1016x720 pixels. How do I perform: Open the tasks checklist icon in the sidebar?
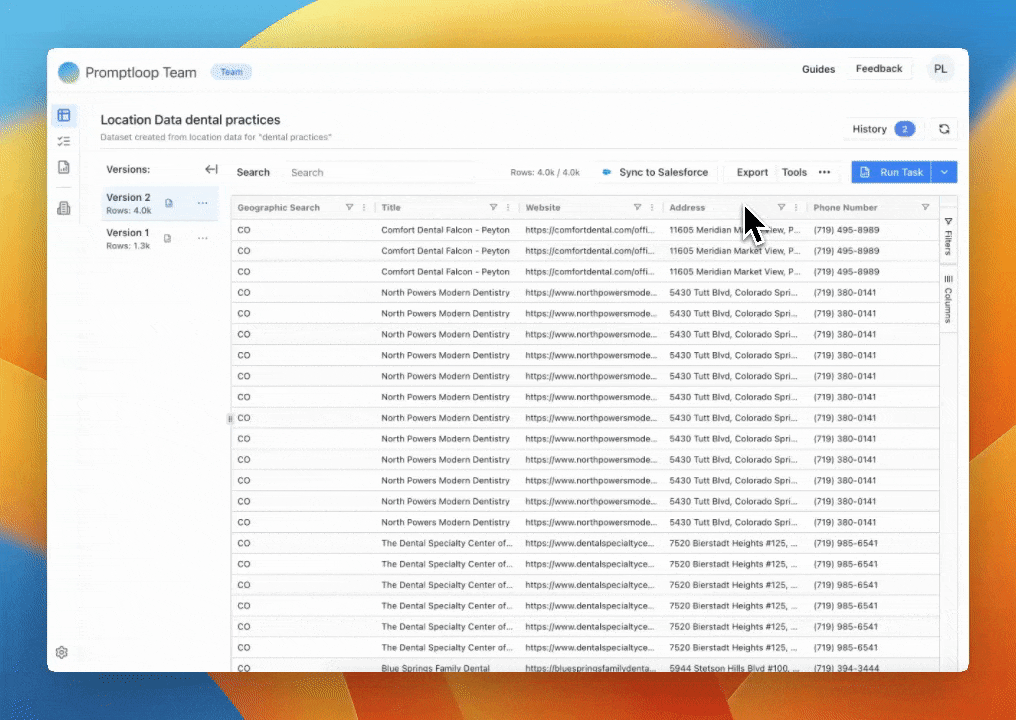(64, 141)
